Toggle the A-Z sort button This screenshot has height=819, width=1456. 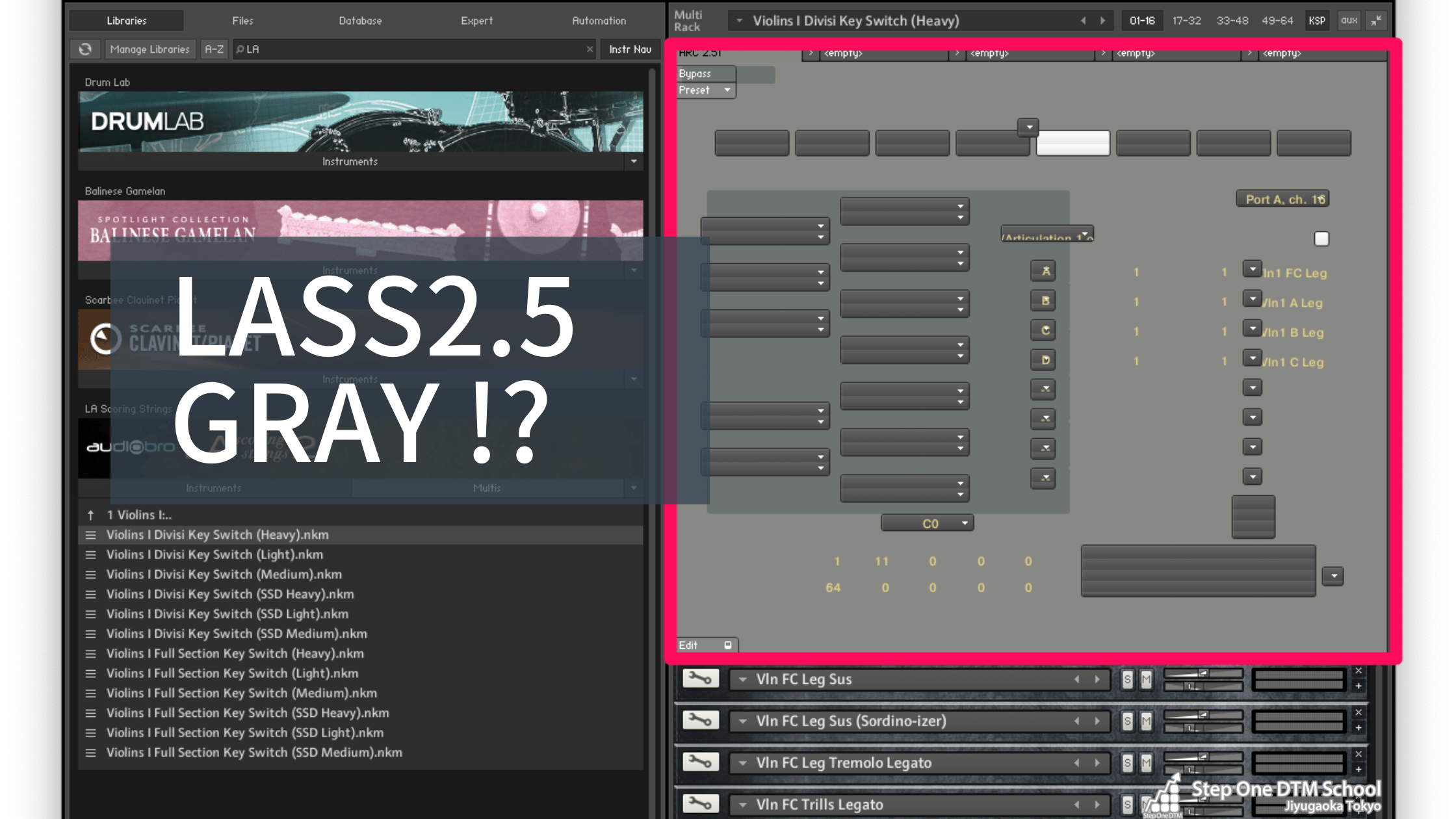214,49
